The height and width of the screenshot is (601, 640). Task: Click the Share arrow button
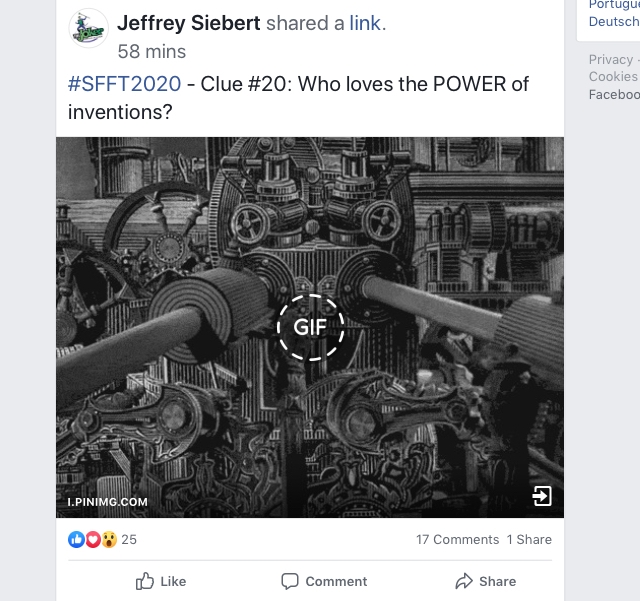486,581
